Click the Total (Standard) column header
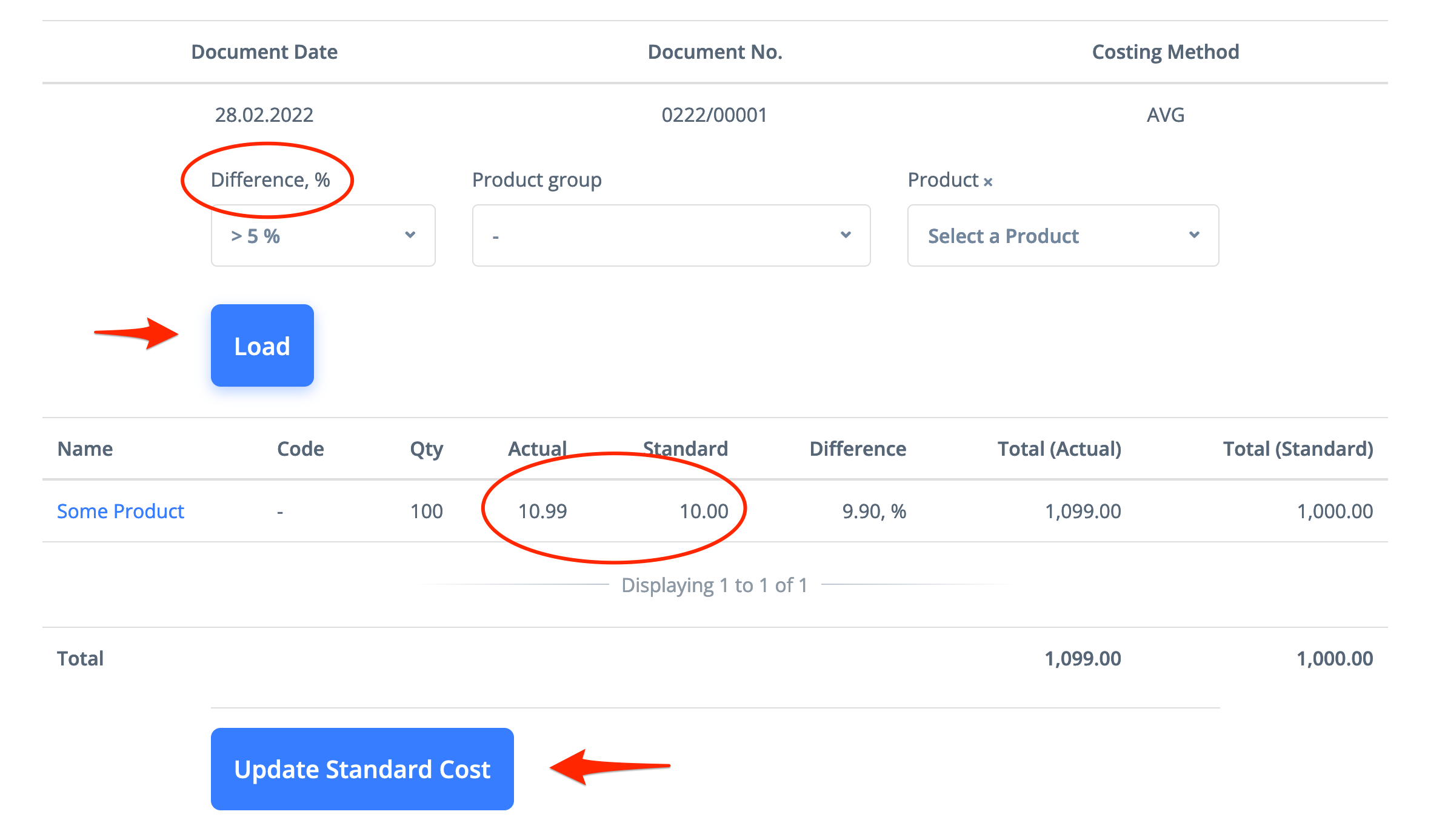Viewport: 1445px width, 840px height. 1298,448
